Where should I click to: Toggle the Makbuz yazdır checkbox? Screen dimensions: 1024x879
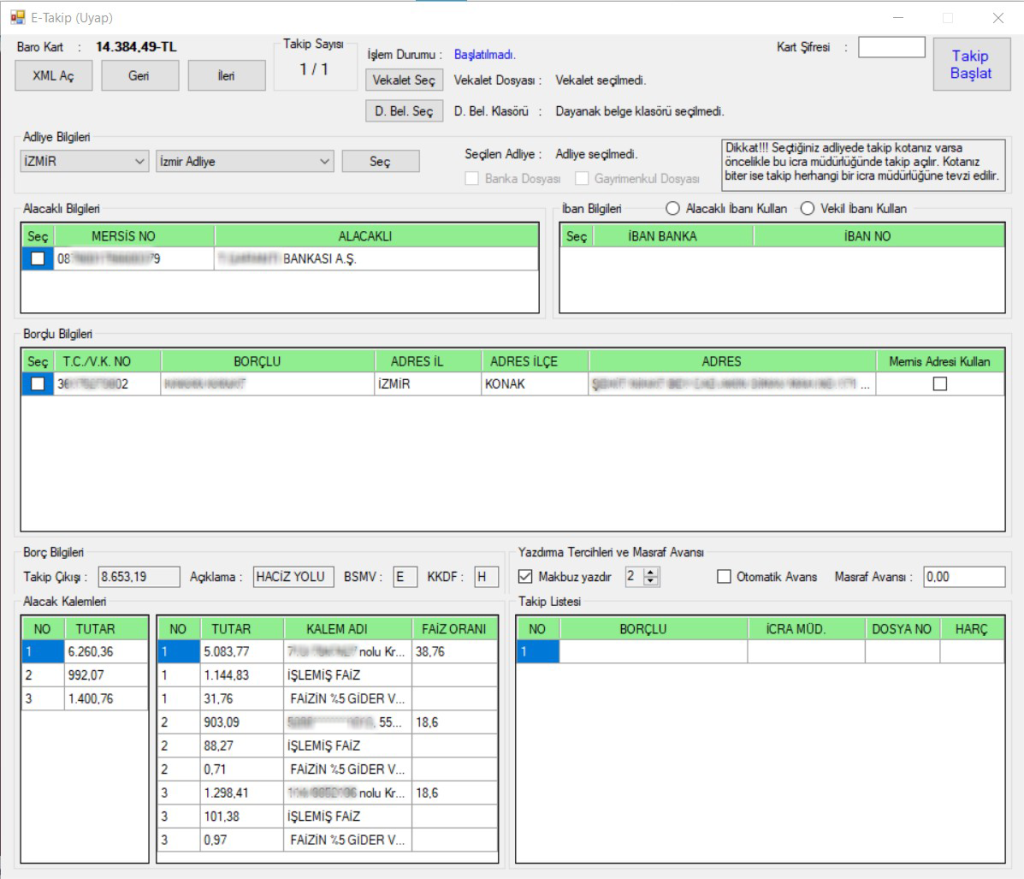click(x=526, y=576)
